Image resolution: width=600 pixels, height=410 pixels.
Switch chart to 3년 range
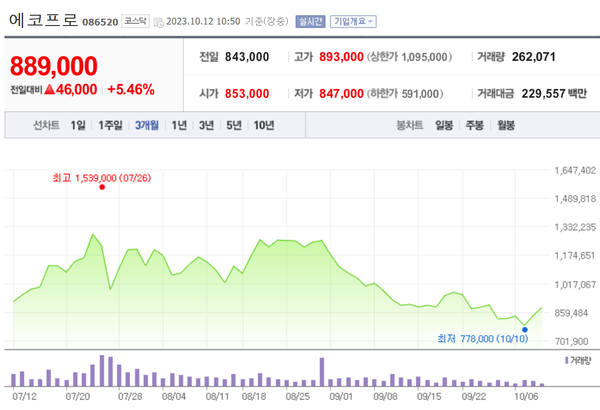pyautogui.click(x=206, y=125)
